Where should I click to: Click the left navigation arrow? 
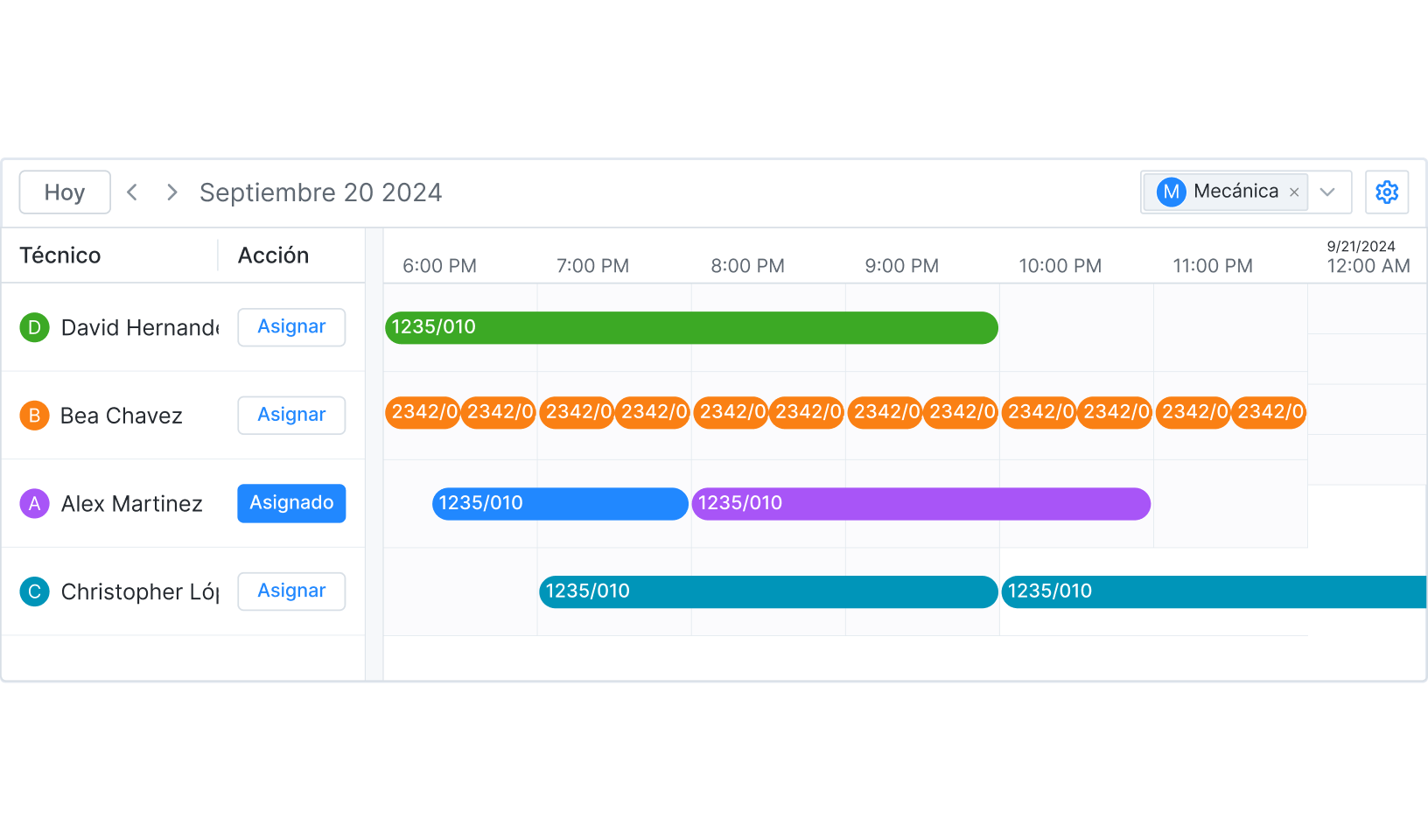click(x=131, y=192)
